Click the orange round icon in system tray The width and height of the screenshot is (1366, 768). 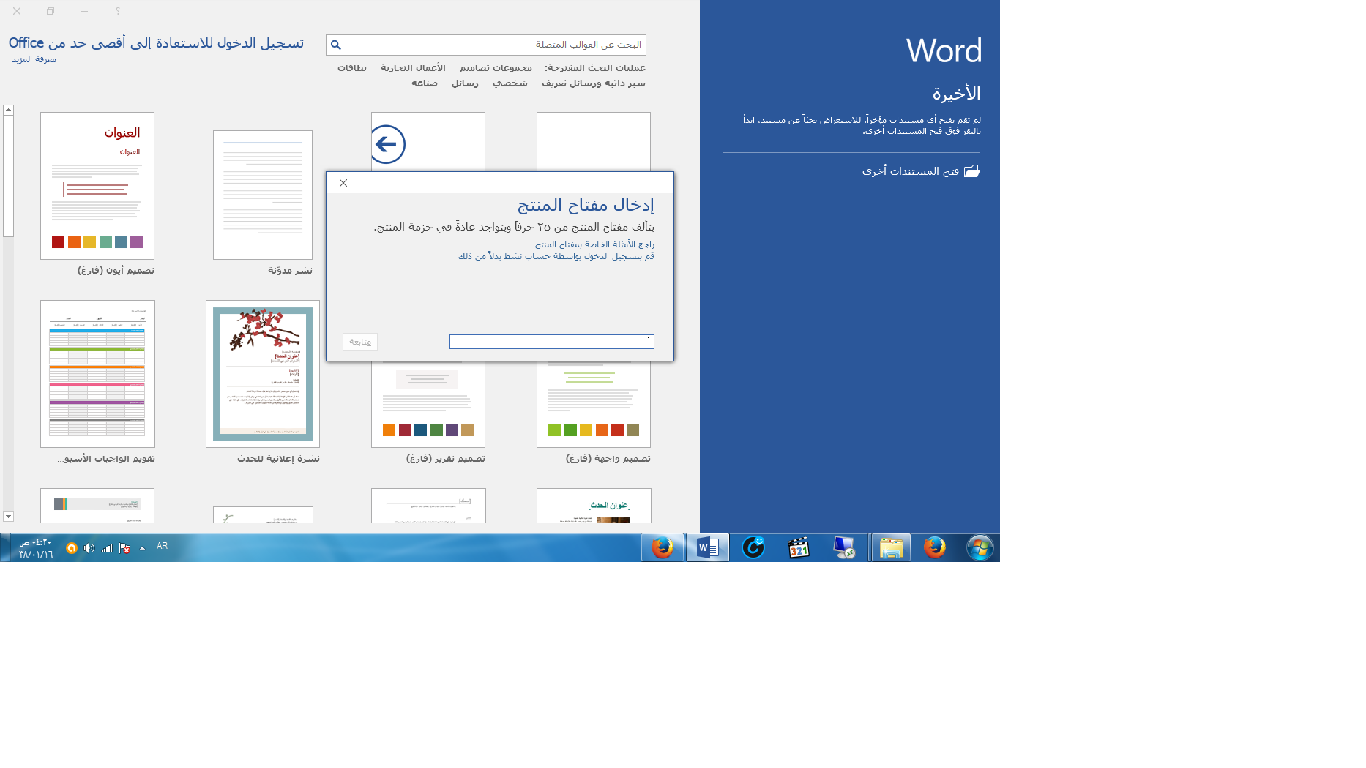point(72,548)
